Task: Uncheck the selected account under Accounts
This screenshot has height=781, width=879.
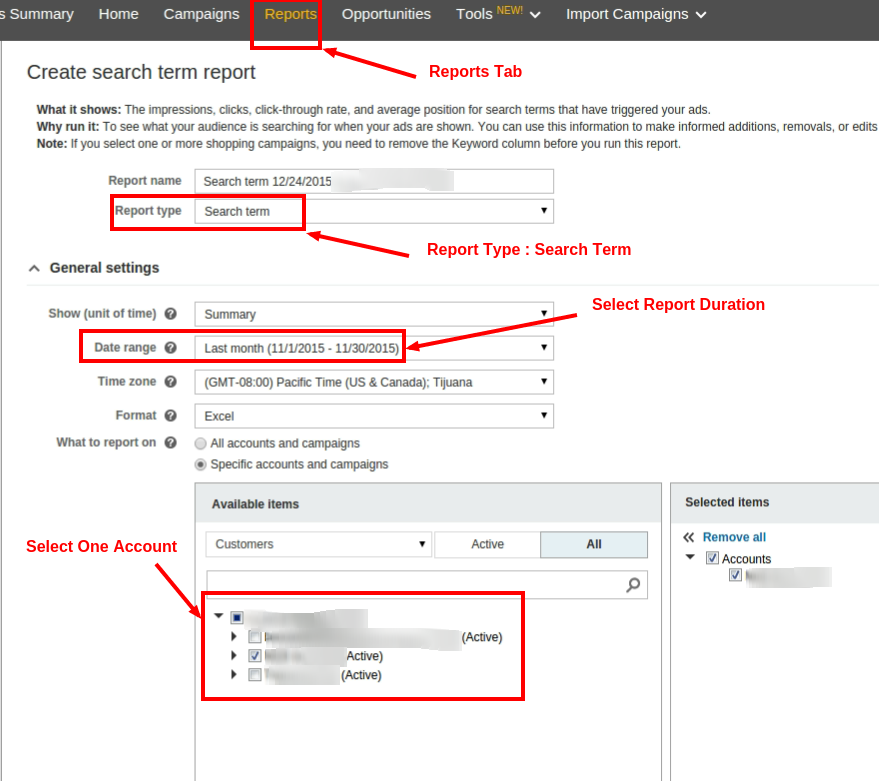Action: 735,575
